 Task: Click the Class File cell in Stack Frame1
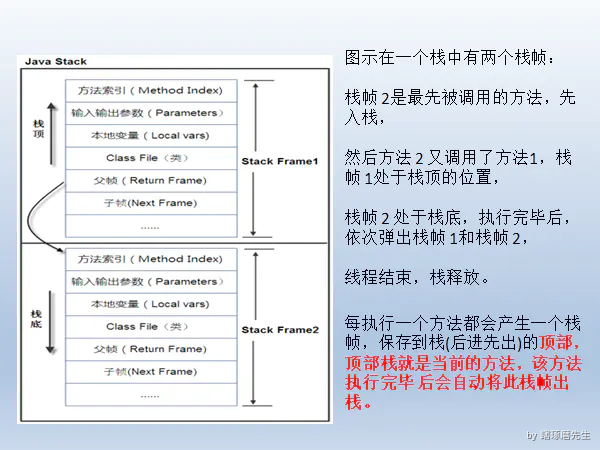point(151,158)
